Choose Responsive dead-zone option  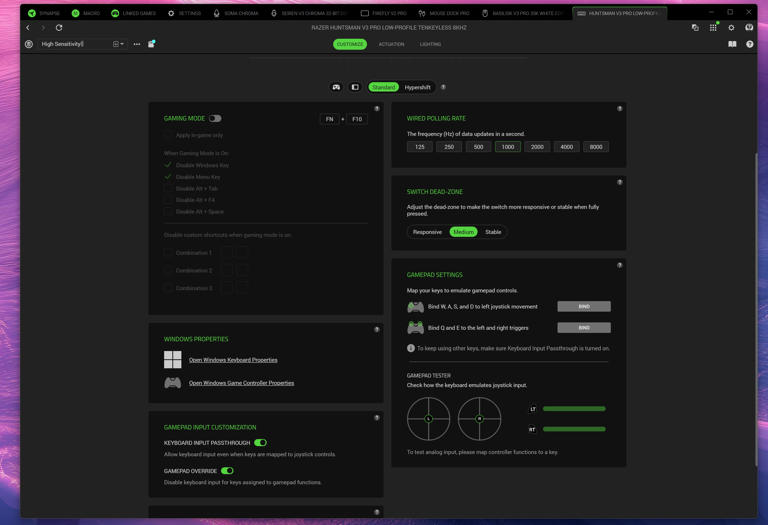point(427,232)
